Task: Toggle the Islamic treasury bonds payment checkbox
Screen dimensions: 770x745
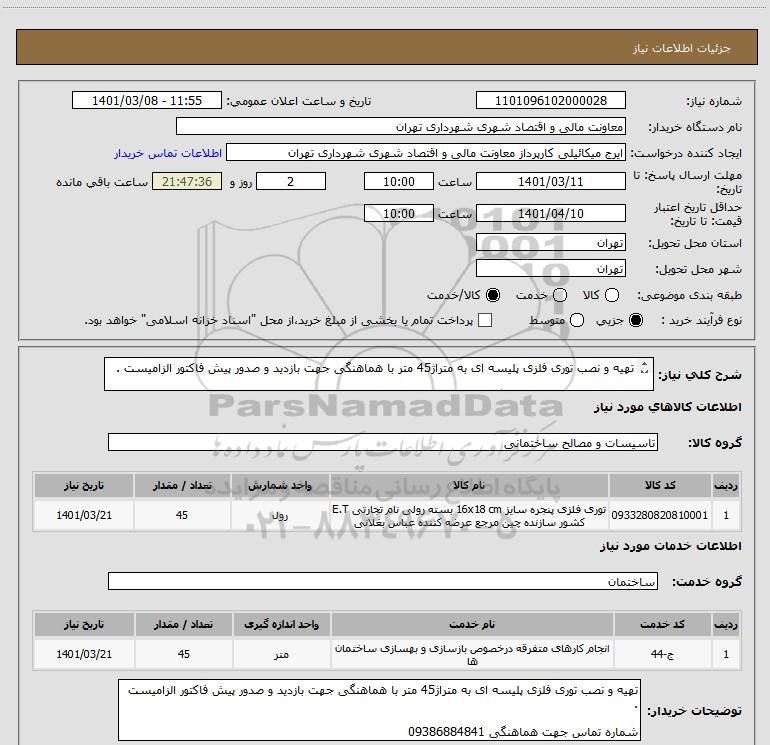Action: point(485,320)
